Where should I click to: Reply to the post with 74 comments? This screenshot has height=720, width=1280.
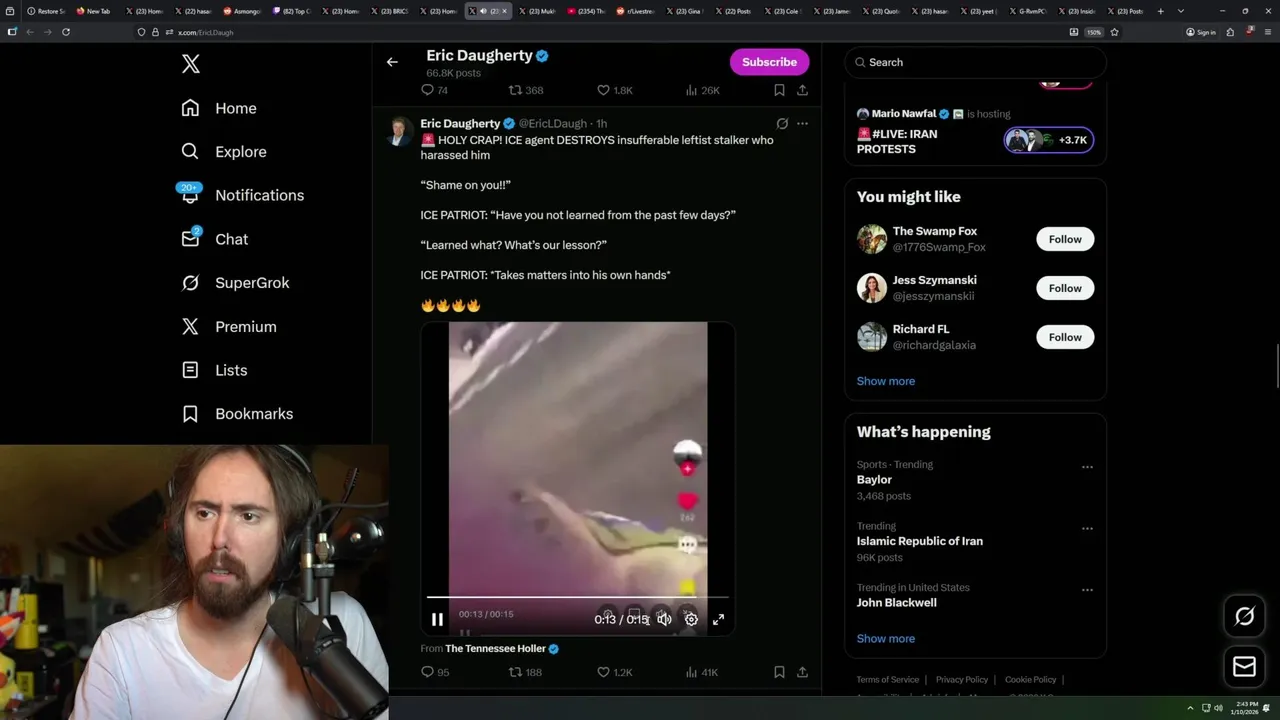point(434,90)
